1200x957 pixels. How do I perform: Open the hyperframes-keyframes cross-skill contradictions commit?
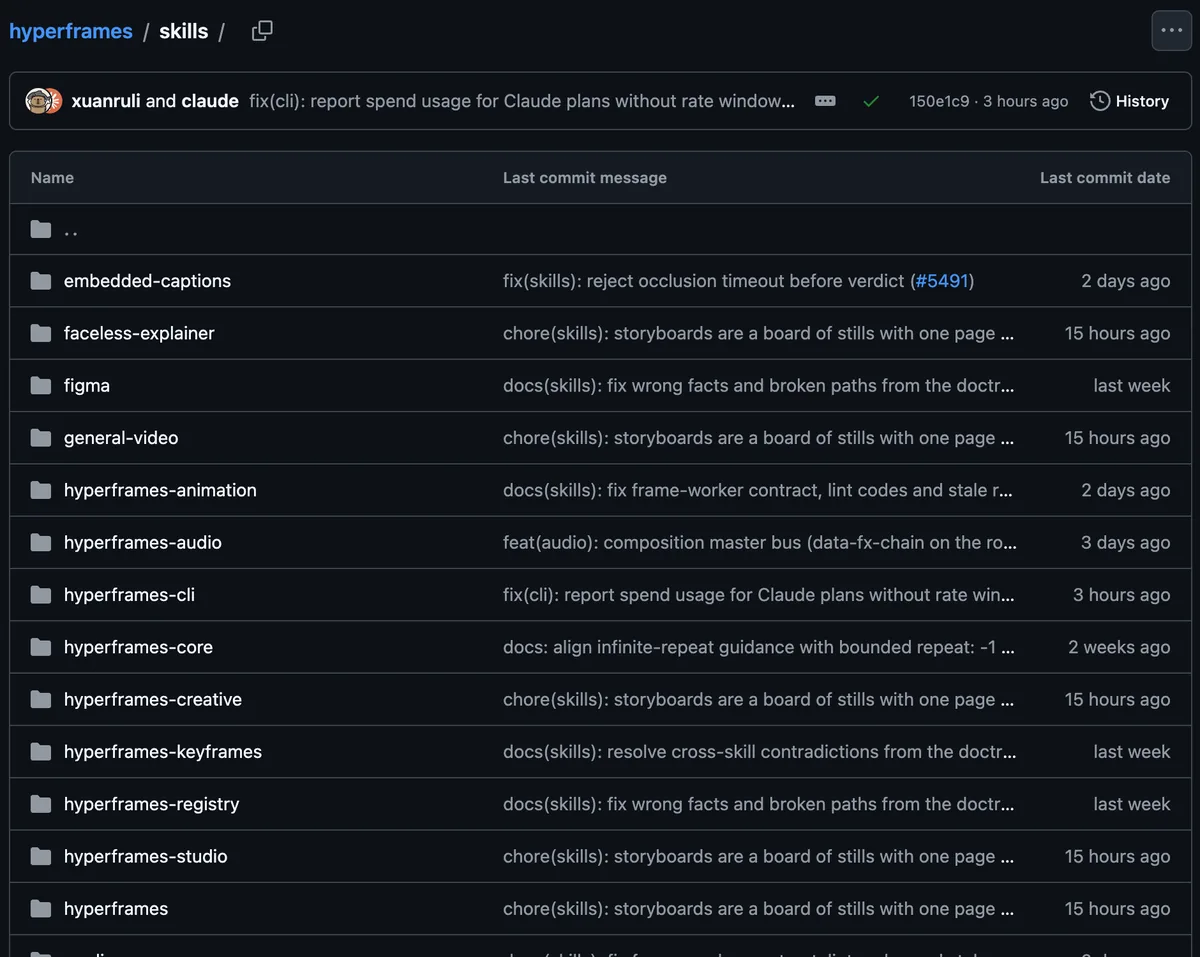tap(759, 752)
